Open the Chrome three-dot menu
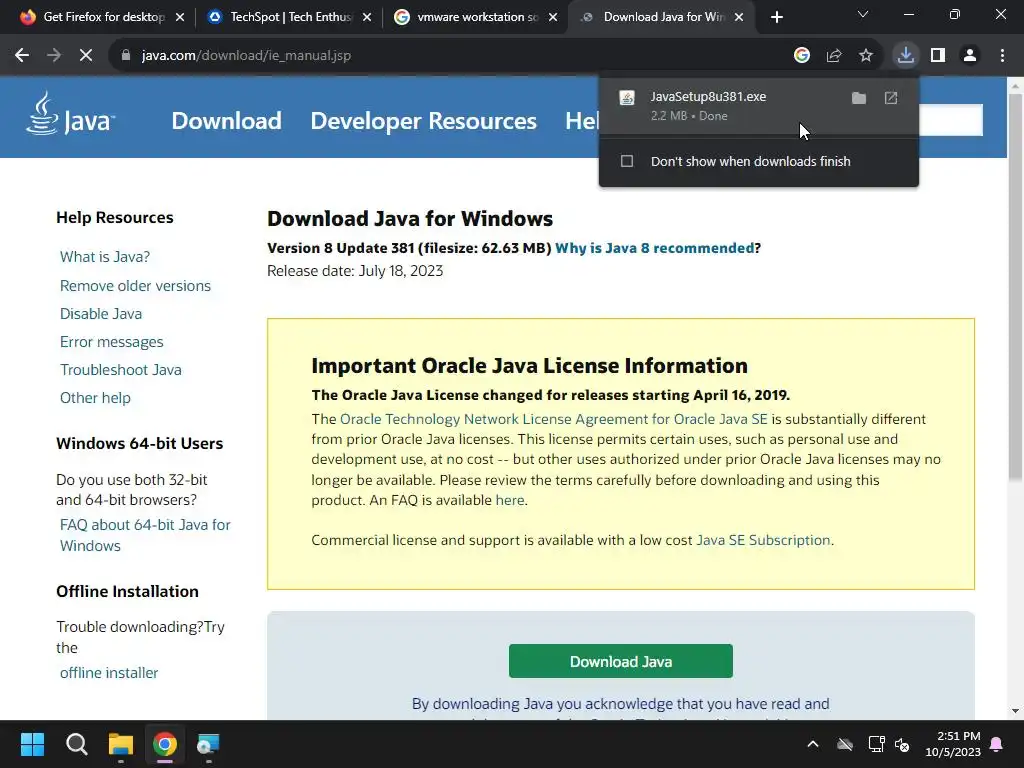The width and height of the screenshot is (1024, 768). pos(1002,56)
